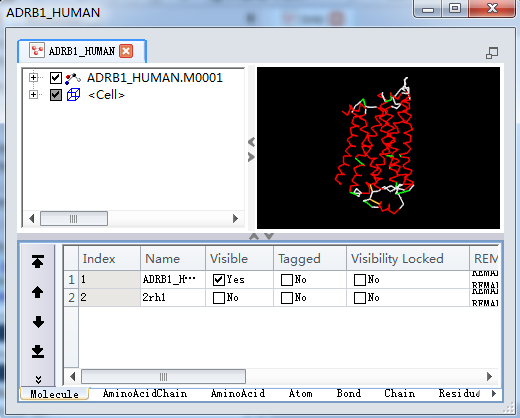Sort by Visibility Locked column header
This screenshot has width=520, height=418.
point(408,259)
